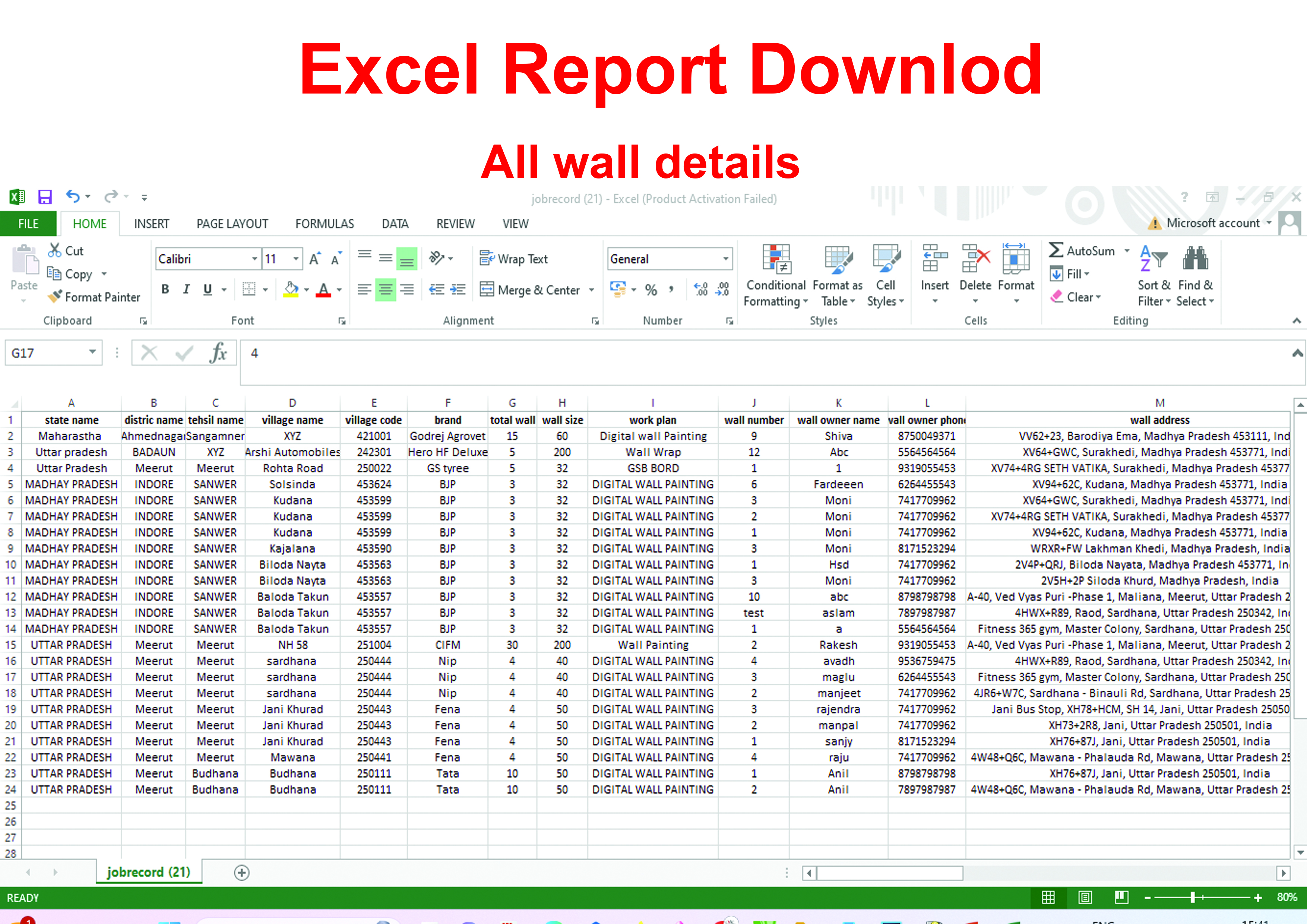Select the jobrecord (21) sheet tab
Image resolution: width=1307 pixels, height=924 pixels.
click(149, 872)
